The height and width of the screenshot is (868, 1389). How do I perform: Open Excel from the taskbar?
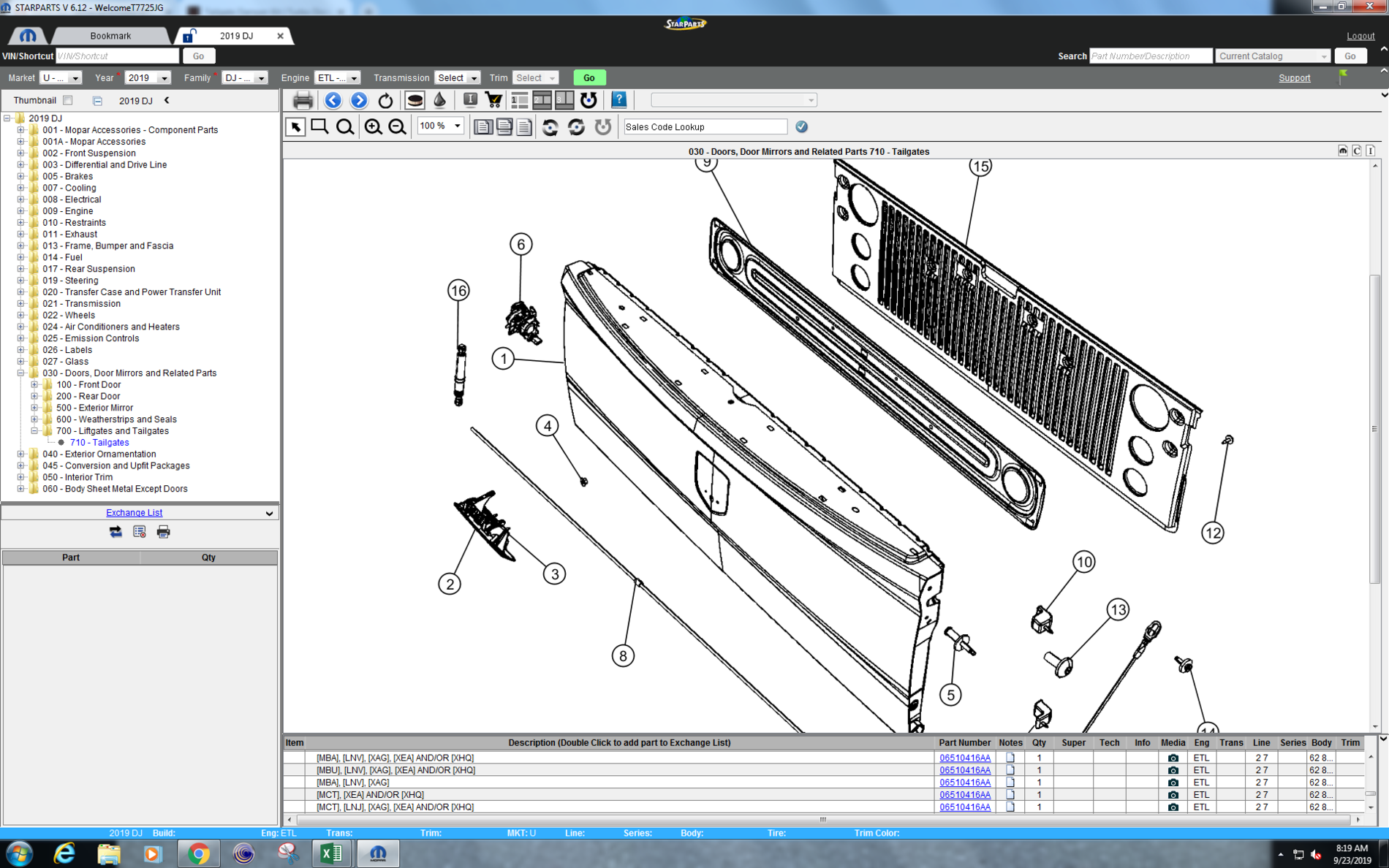tap(331, 853)
